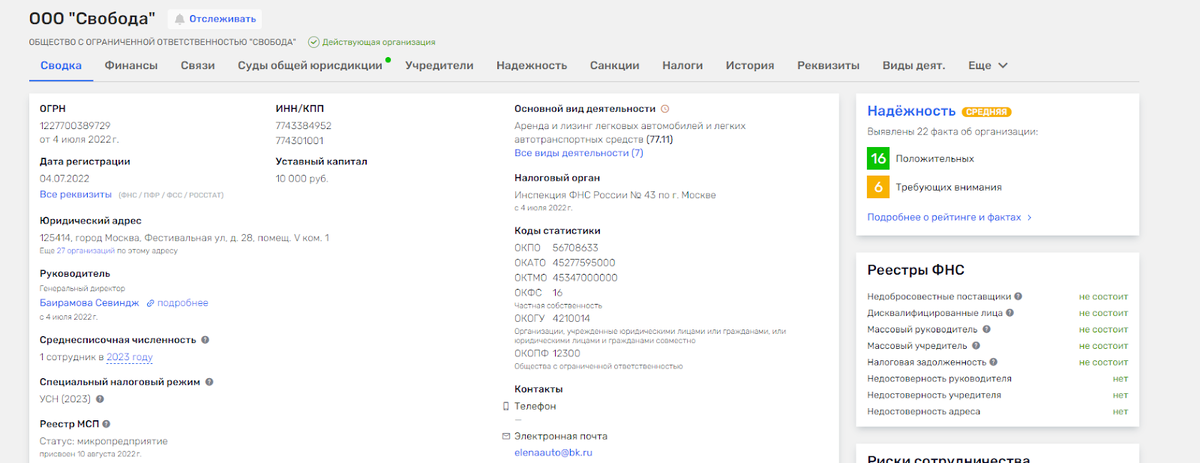This screenshot has height=463, width=1200.
Task: Click ОКАТО code 45277595000
Action: point(584,262)
